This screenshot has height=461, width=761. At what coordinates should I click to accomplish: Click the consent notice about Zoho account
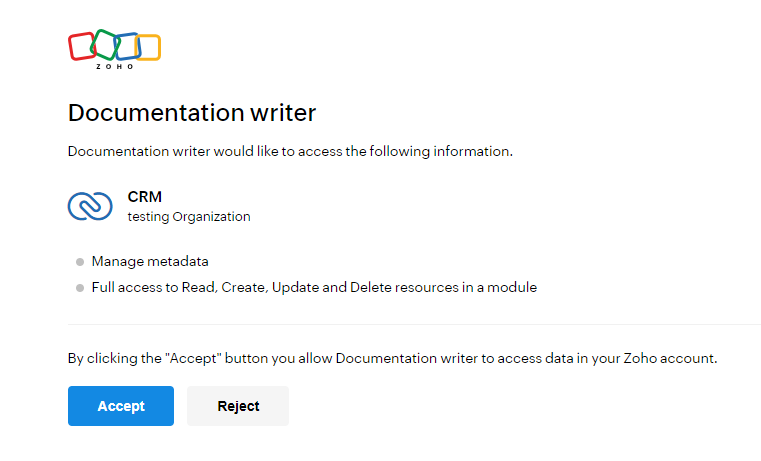point(392,359)
